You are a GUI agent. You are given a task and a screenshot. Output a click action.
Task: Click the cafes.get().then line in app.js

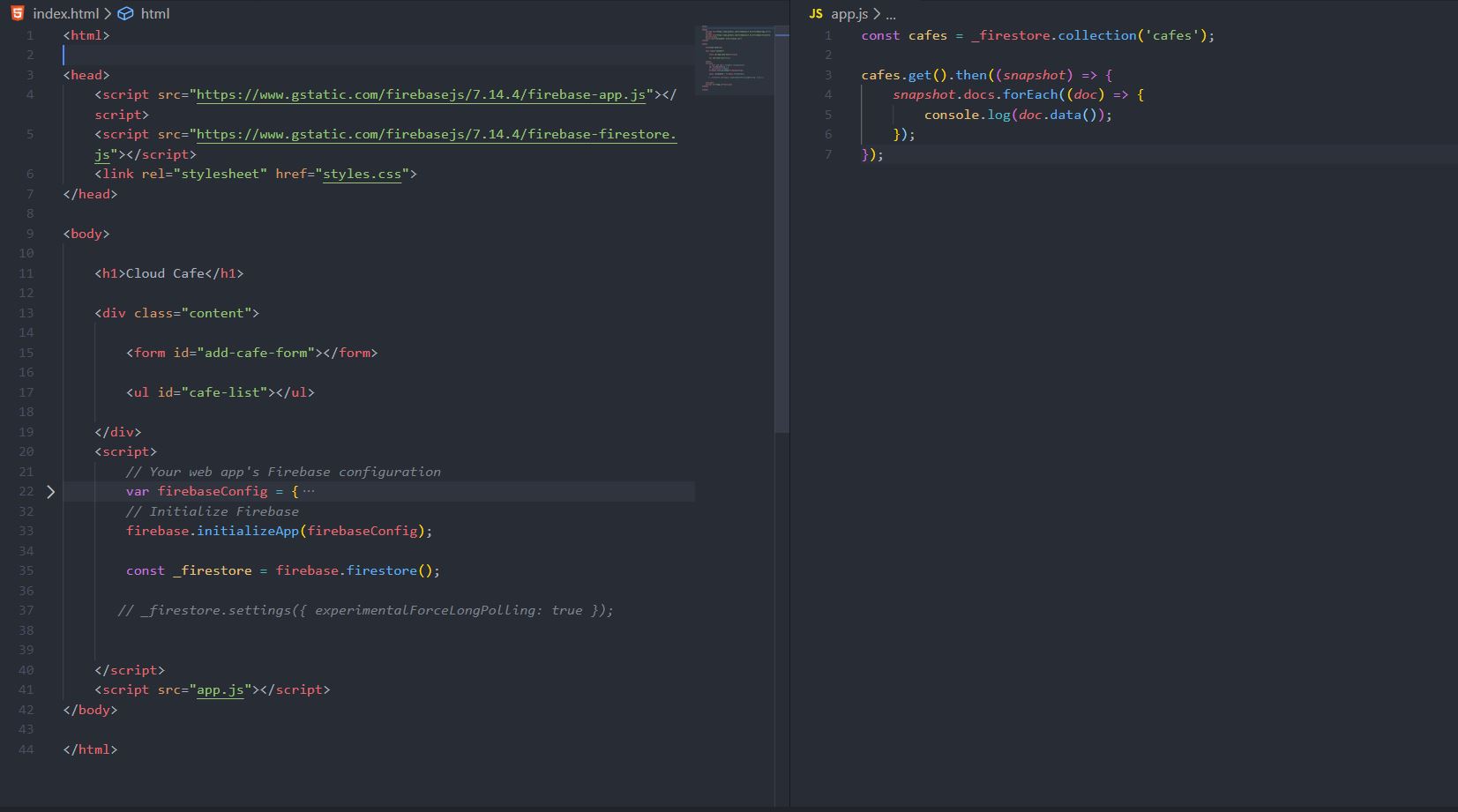click(987, 75)
